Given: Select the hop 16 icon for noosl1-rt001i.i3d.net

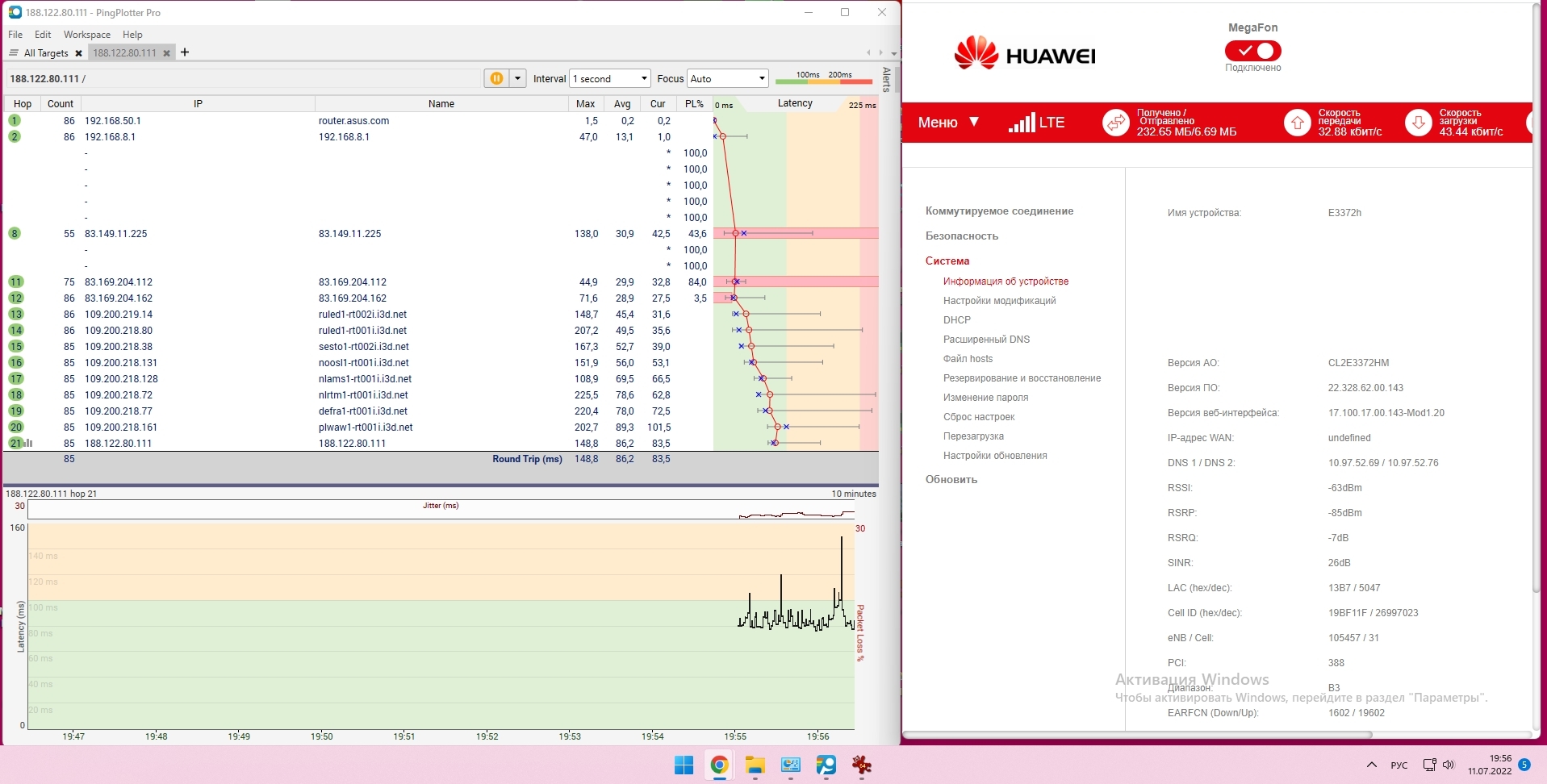Looking at the screenshot, I should 16,363.
